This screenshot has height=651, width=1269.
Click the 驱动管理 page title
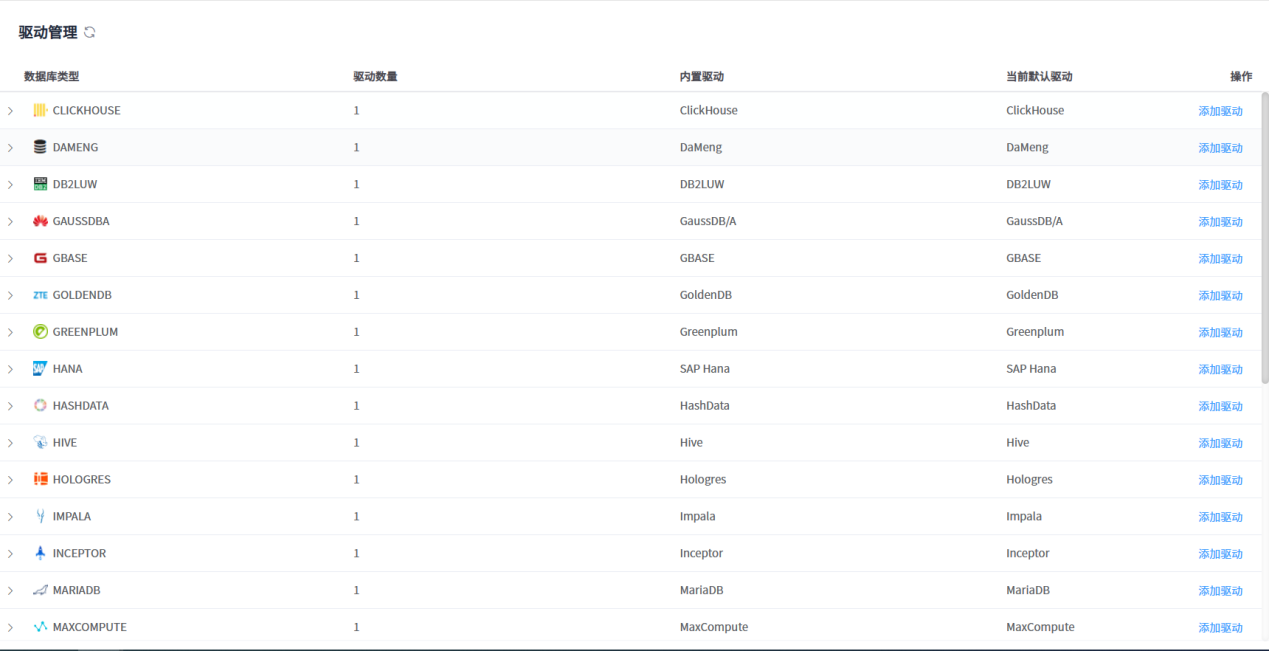click(48, 32)
